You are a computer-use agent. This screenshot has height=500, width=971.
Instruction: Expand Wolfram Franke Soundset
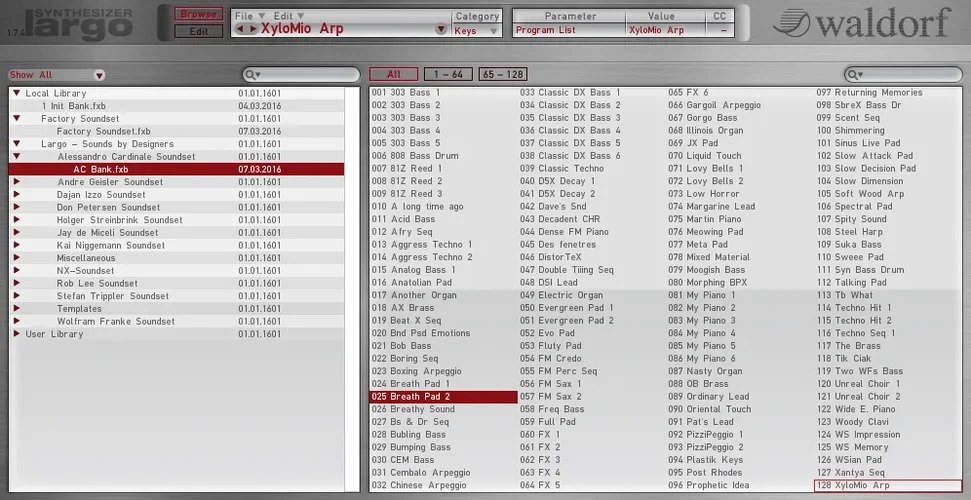point(17,321)
